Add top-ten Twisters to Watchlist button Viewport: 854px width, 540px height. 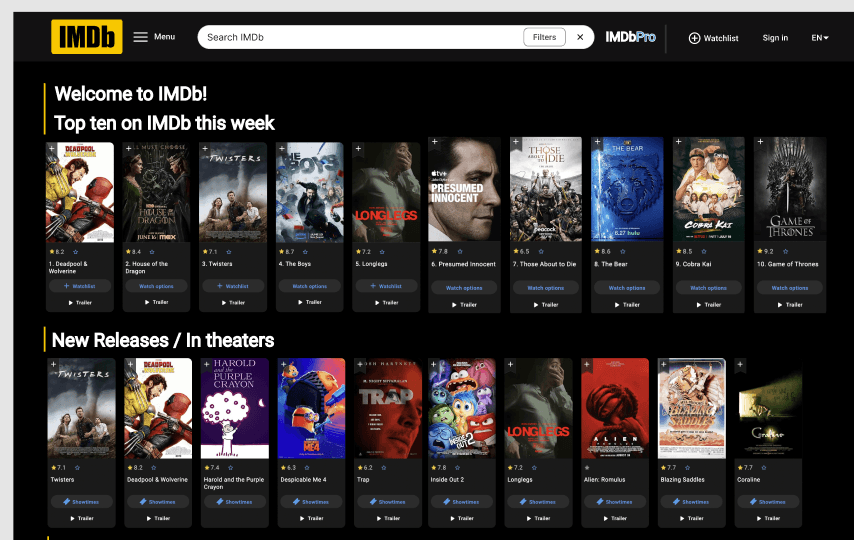(x=233, y=286)
